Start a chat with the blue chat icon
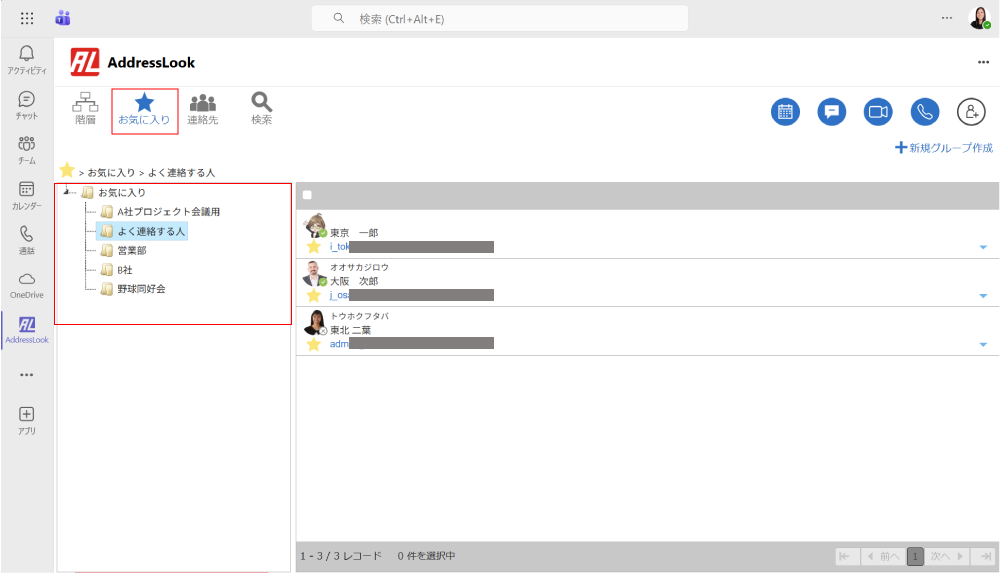 (x=831, y=112)
